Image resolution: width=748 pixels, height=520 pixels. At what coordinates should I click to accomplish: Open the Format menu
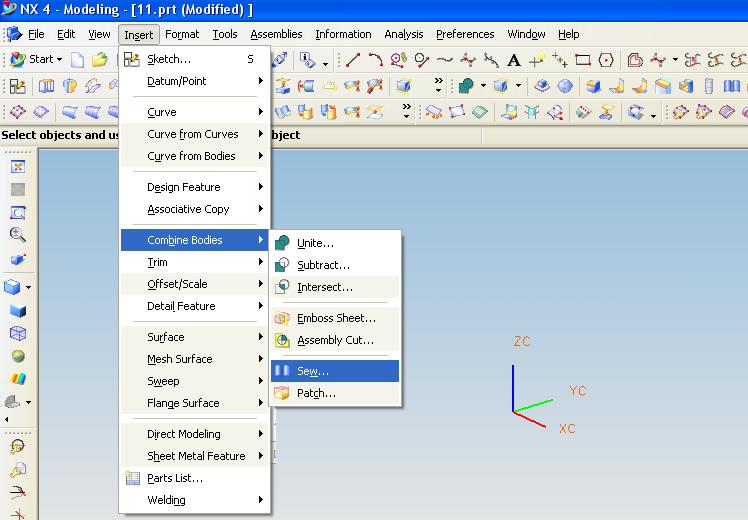pyautogui.click(x=182, y=34)
